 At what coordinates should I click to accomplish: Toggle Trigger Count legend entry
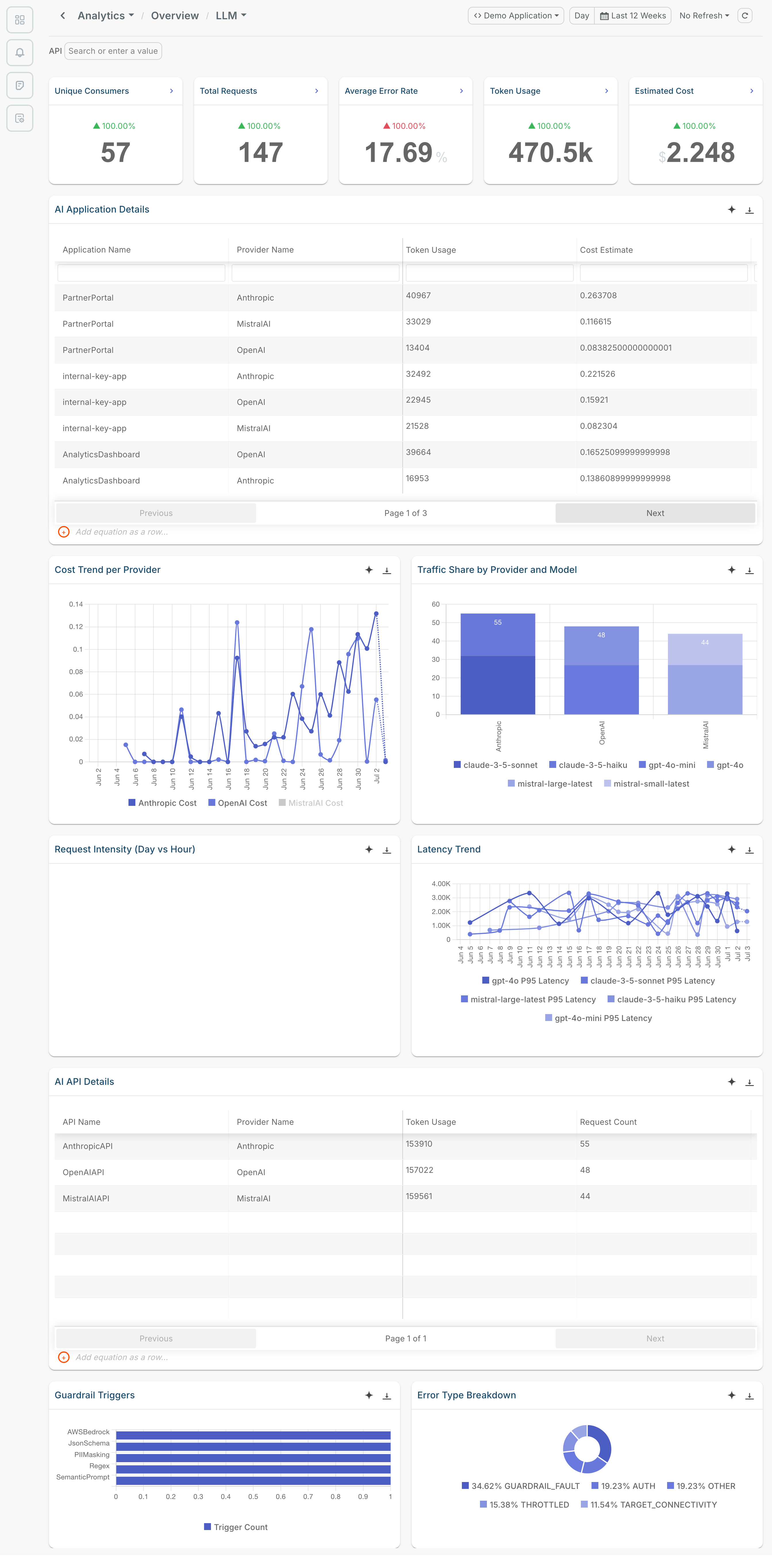(236, 1527)
